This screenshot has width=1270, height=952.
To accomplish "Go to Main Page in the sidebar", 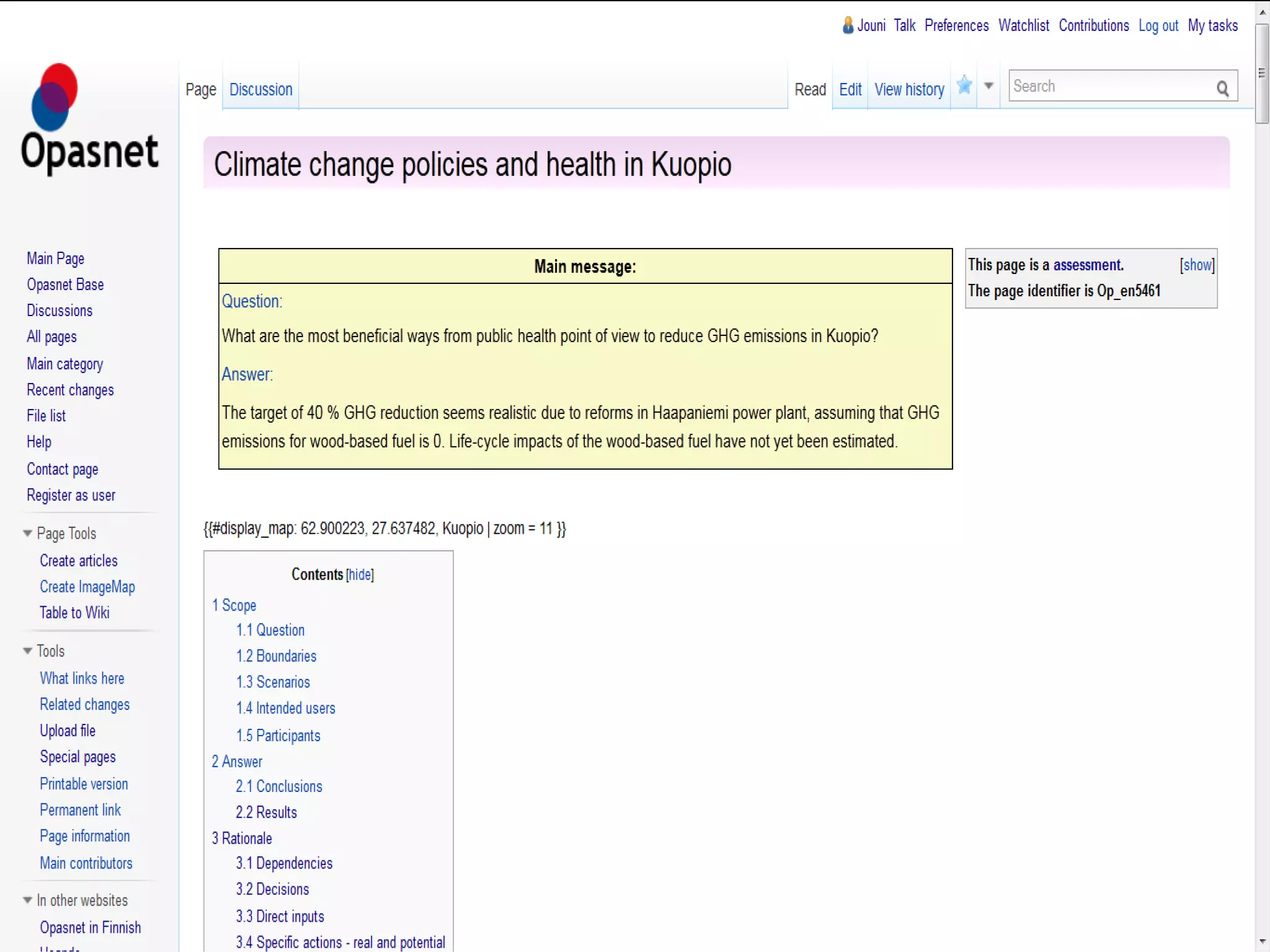I will 55,258.
